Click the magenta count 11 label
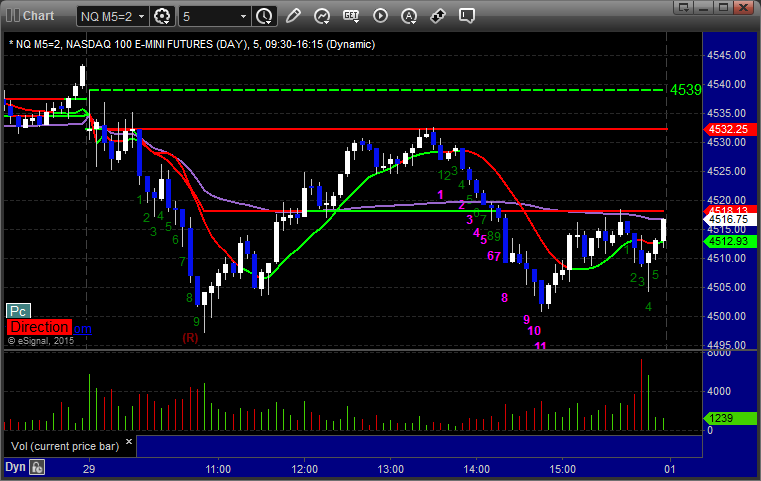Image resolution: width=761 pixels, height=481 pixels. point(540,346)
